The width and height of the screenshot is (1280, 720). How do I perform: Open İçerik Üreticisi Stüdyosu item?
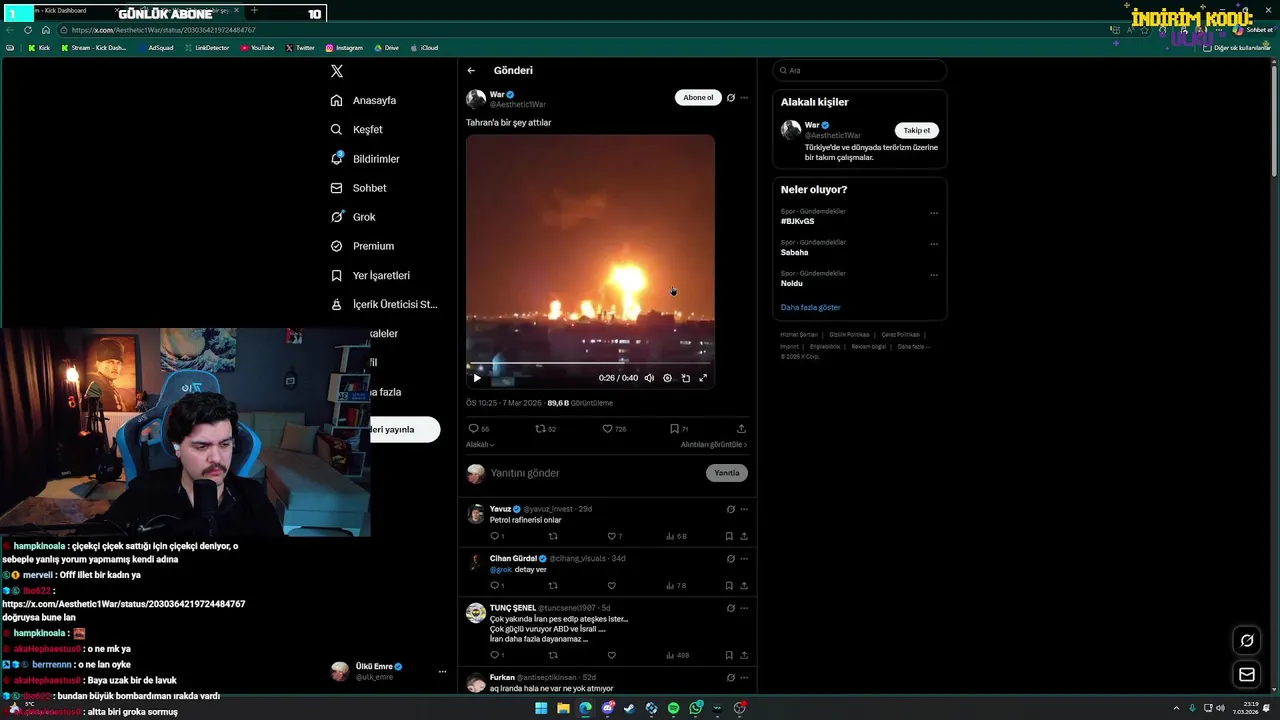tap(384, 305)
